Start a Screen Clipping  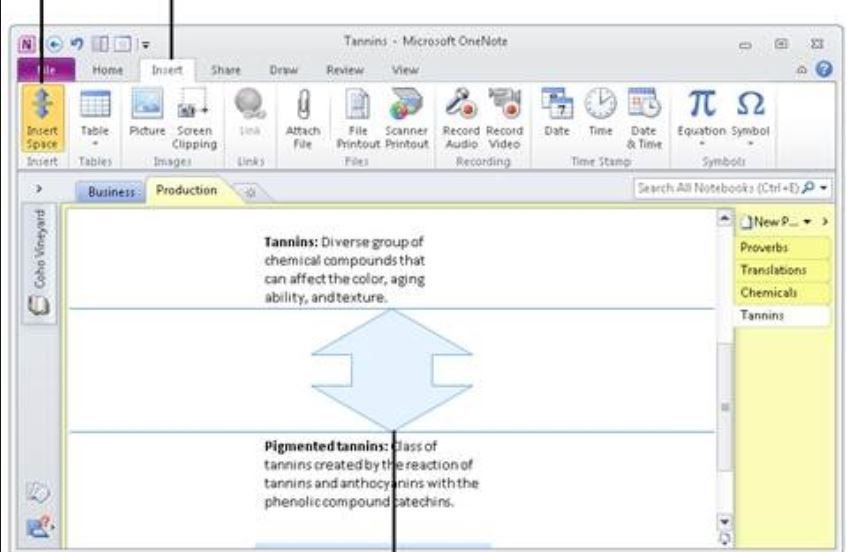tap(194, 118)
